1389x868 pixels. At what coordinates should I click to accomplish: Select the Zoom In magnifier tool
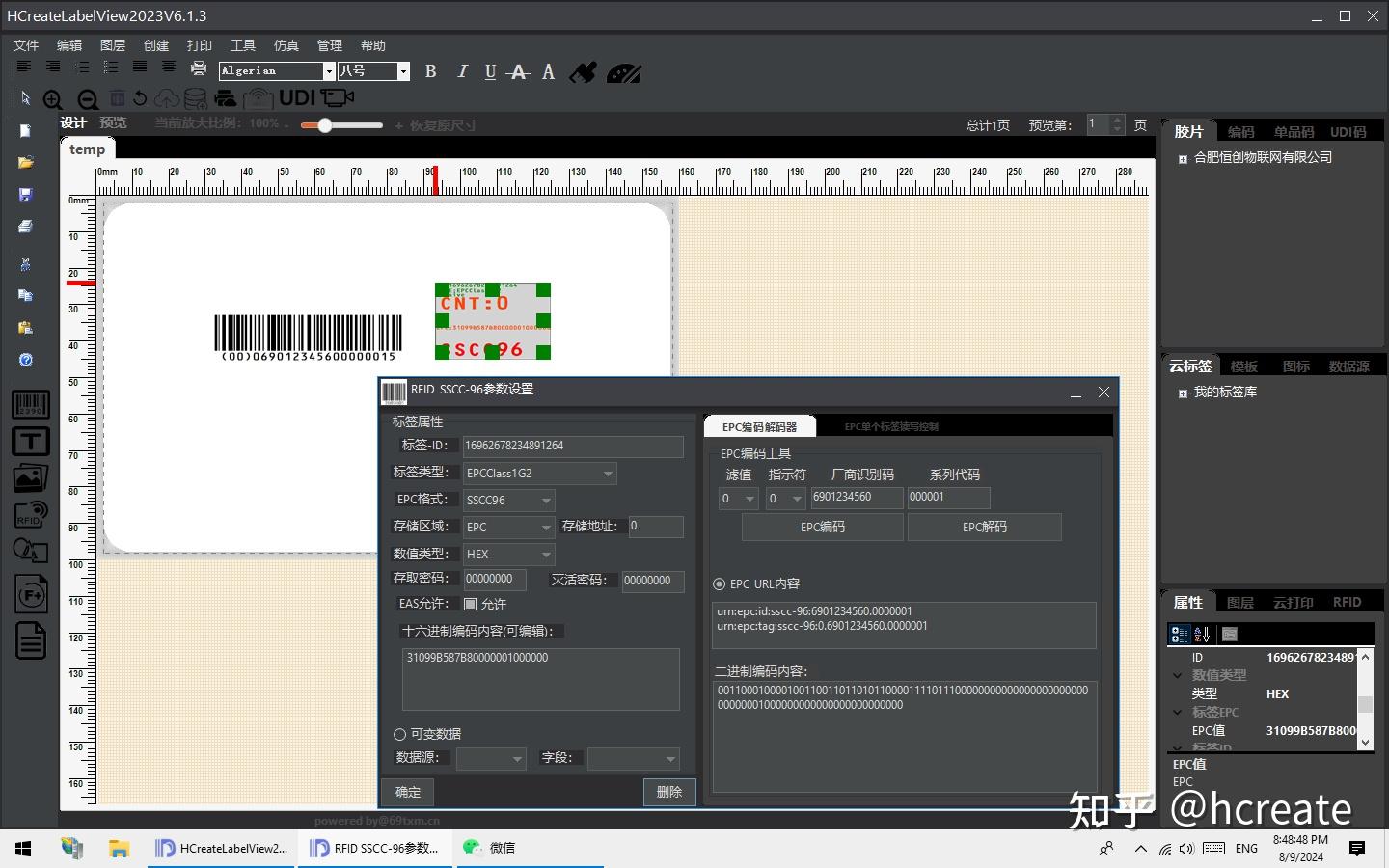(53, 99)
